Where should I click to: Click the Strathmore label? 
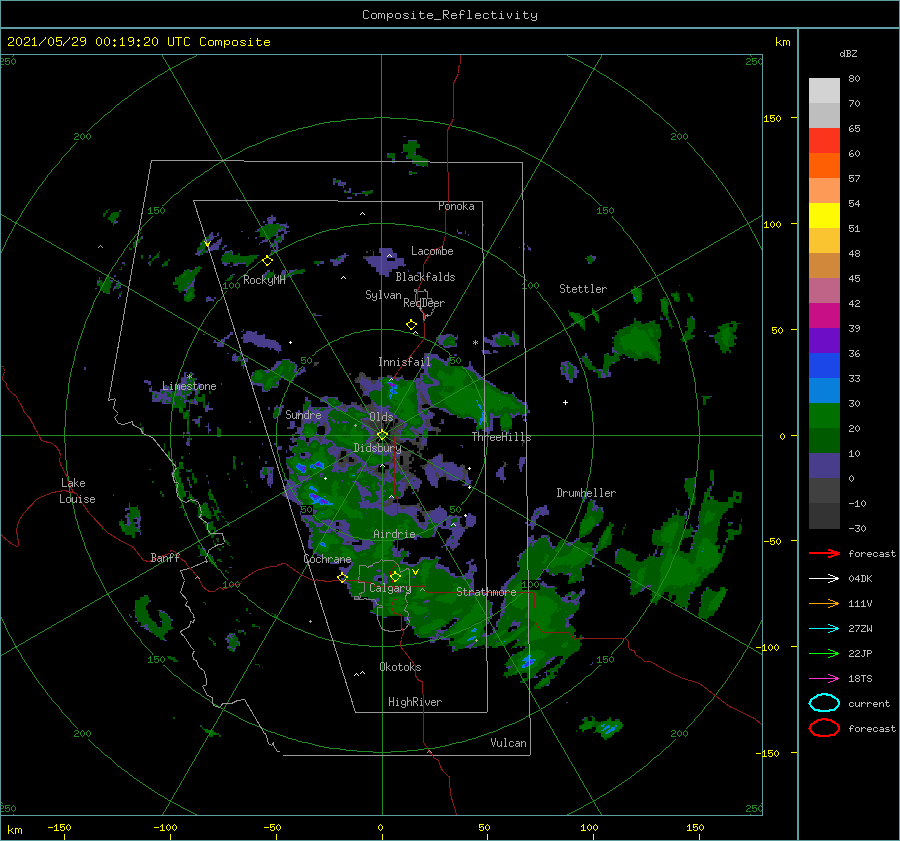(x=486, y=592)
